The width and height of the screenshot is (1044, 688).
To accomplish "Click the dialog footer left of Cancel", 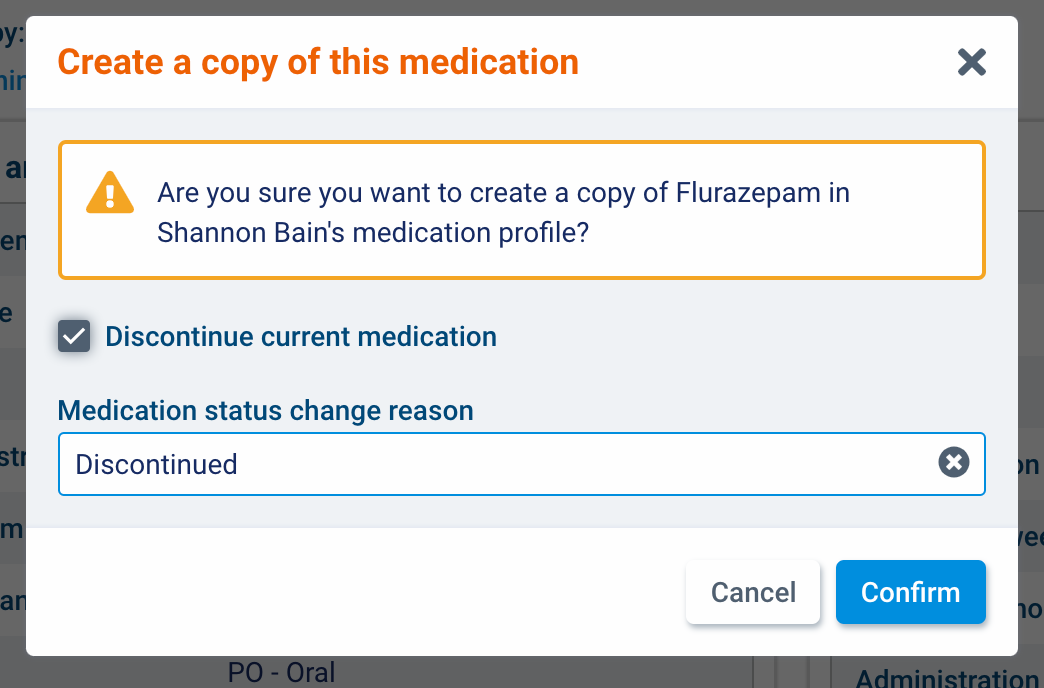I will (350, 592).
